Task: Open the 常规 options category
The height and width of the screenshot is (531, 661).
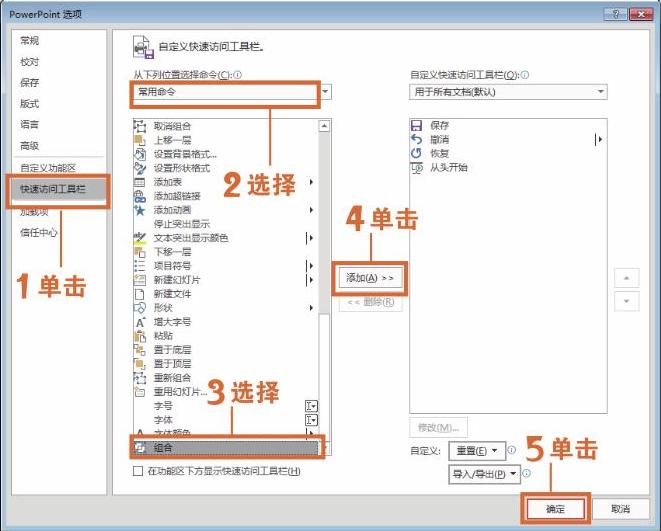Action: pyautogui.click(x=30, y=40)
